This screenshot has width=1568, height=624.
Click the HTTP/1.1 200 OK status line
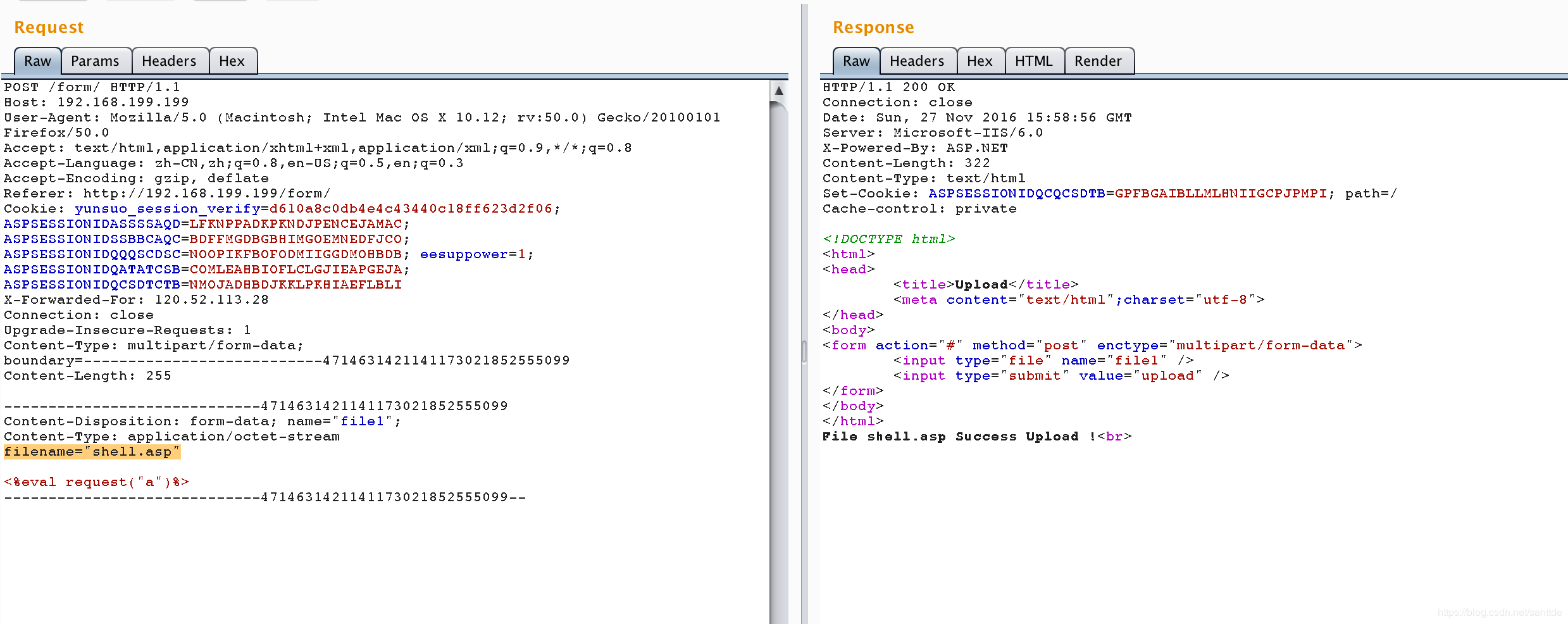click(888, 87)
